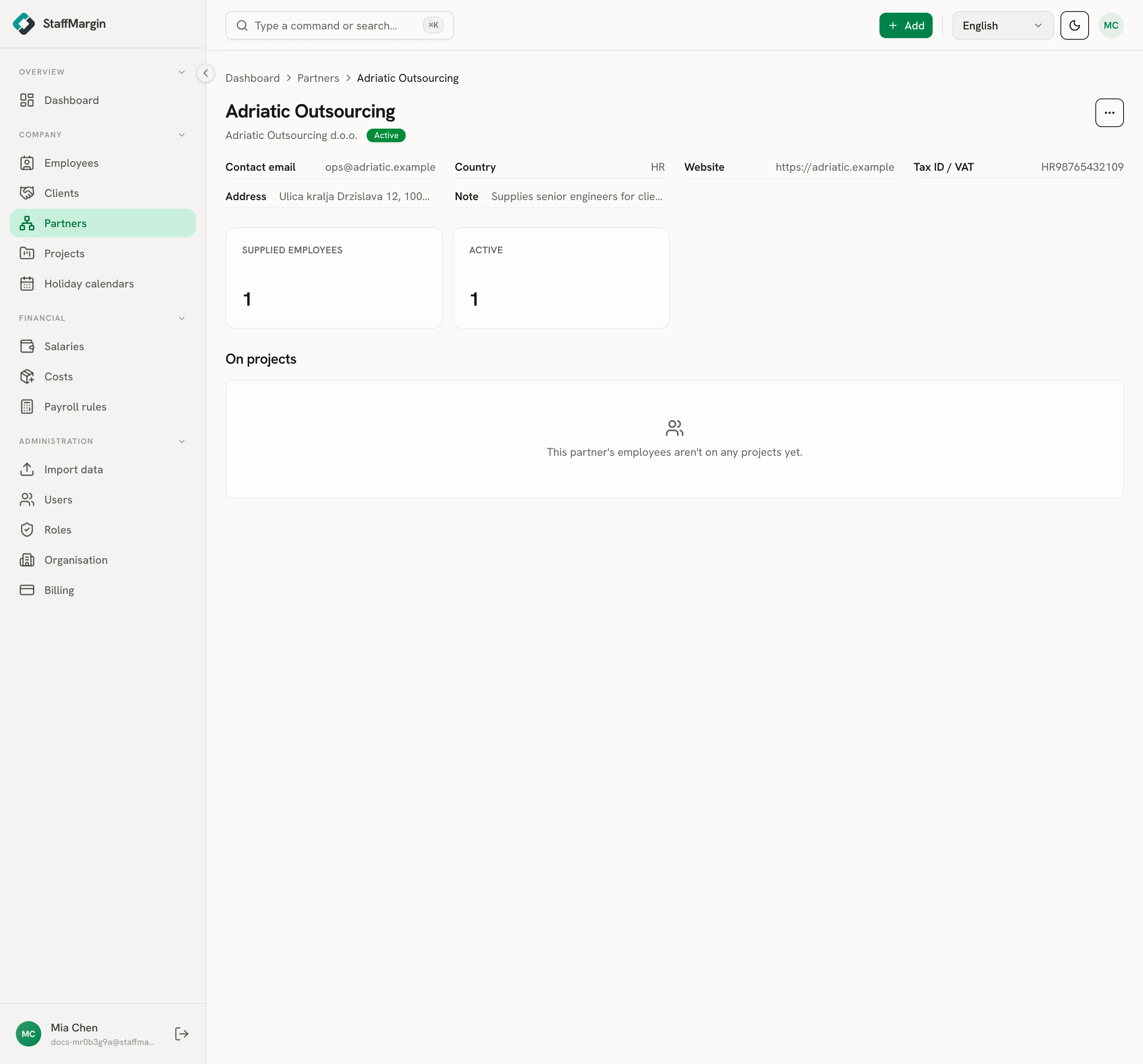Click the Organisation building icon
This screenshot has width=1143, height=1064.
(x=27, y=560)
